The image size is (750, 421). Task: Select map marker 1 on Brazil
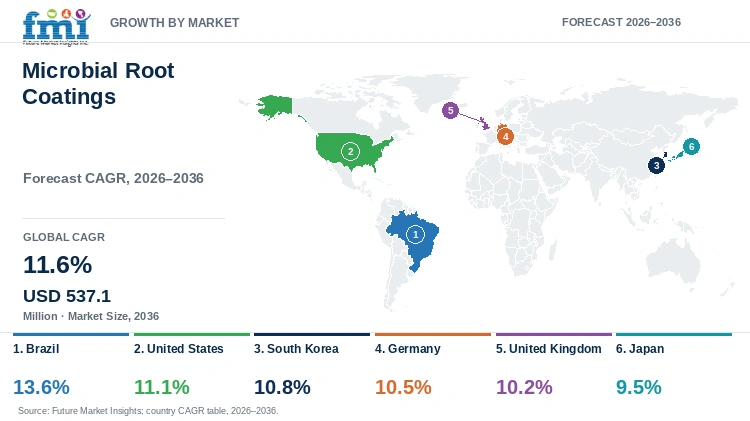pos(415,234)
